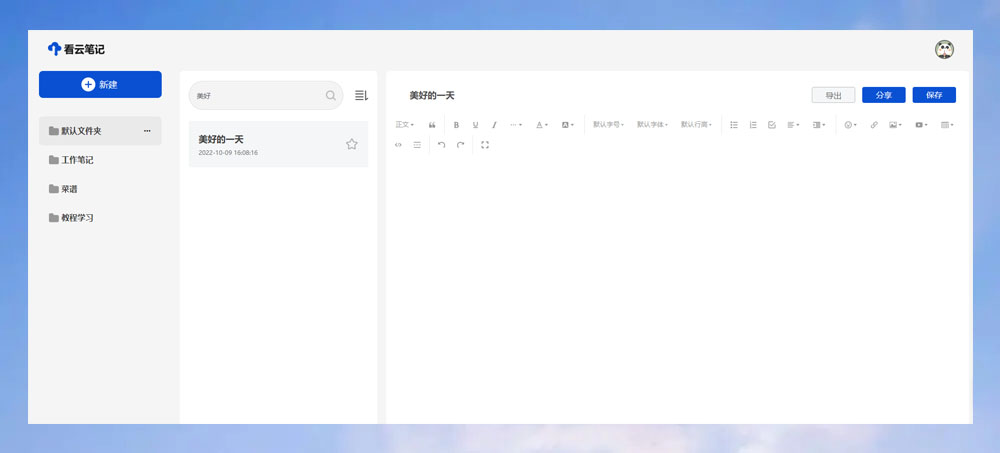1000x453 pixels.
Task: Toggle bold formatting
Action: 456,125
